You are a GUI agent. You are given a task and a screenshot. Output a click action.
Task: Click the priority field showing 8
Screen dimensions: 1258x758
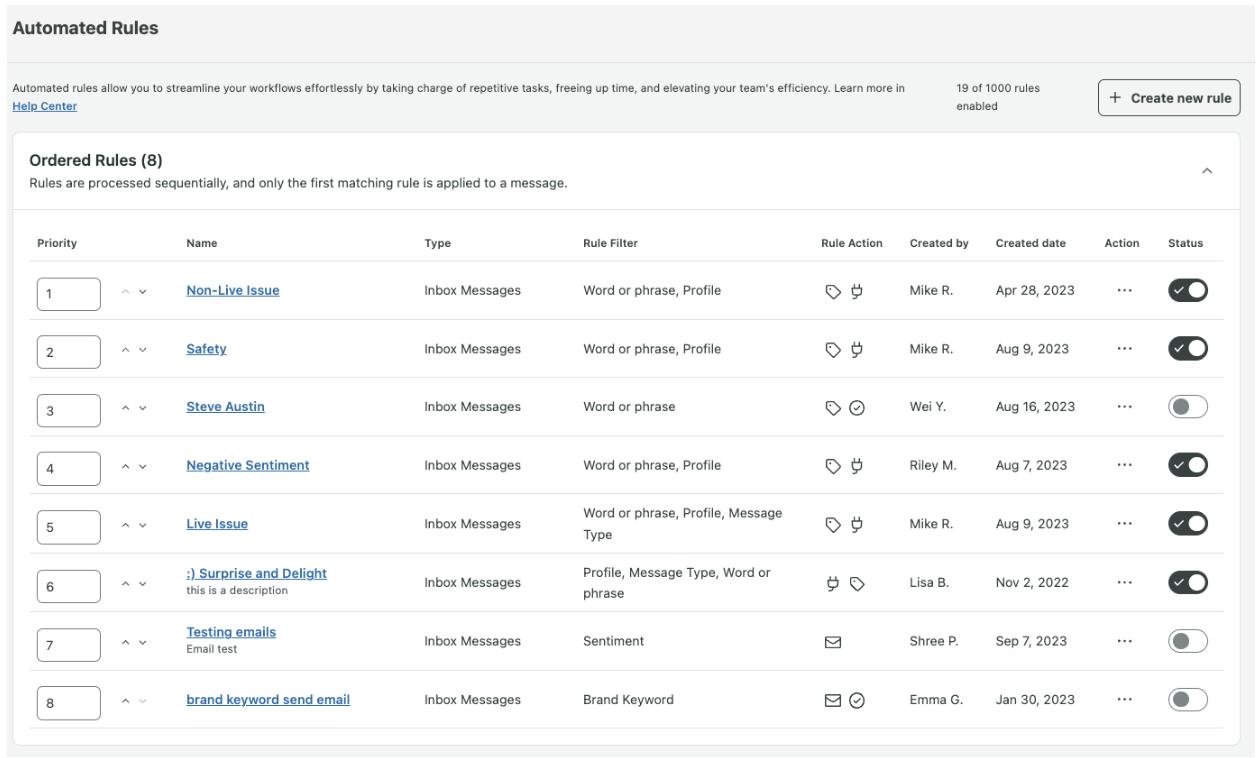click(x=69, y=703)
